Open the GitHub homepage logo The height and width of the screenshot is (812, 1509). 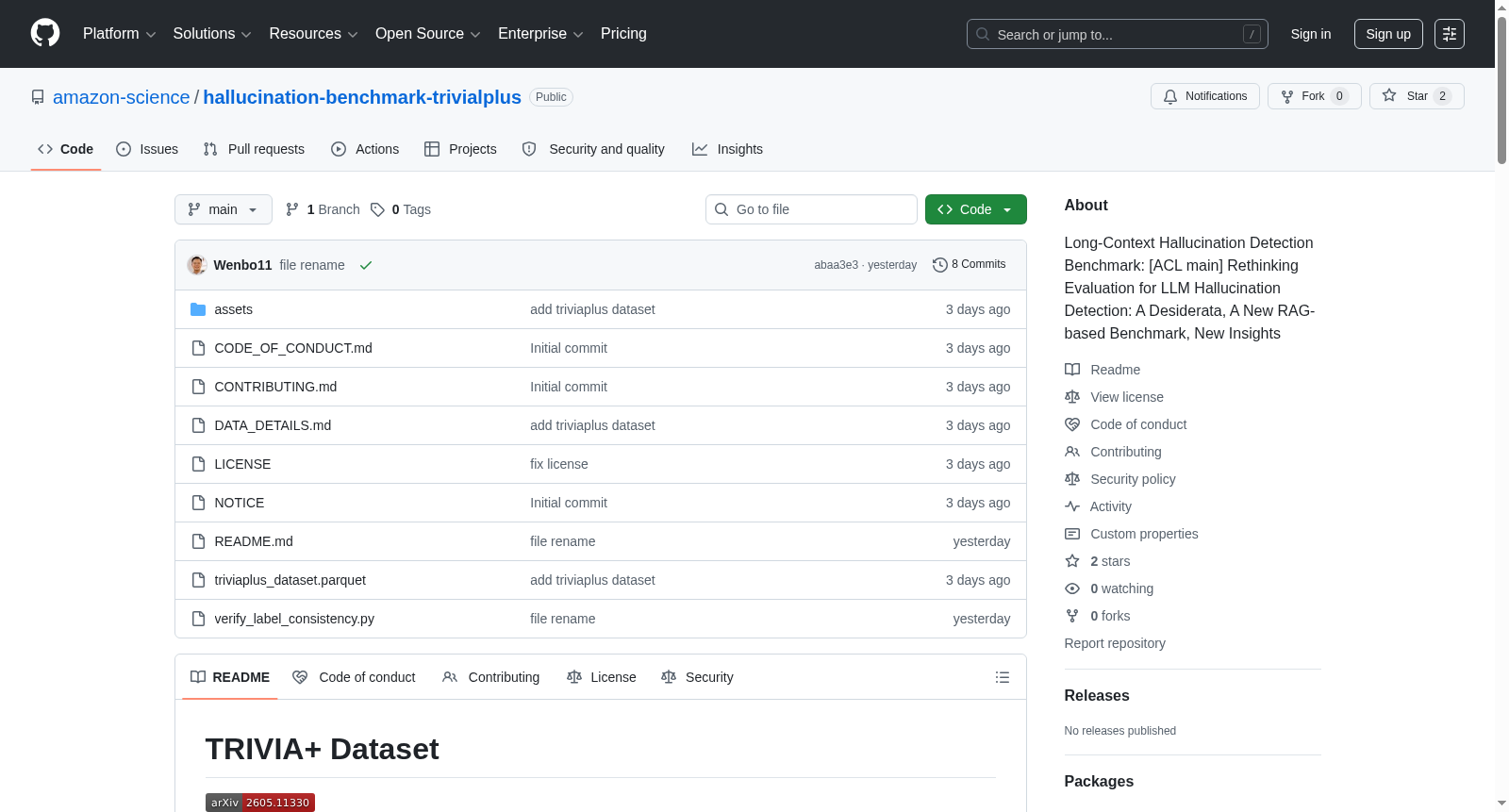pos(45,34)
